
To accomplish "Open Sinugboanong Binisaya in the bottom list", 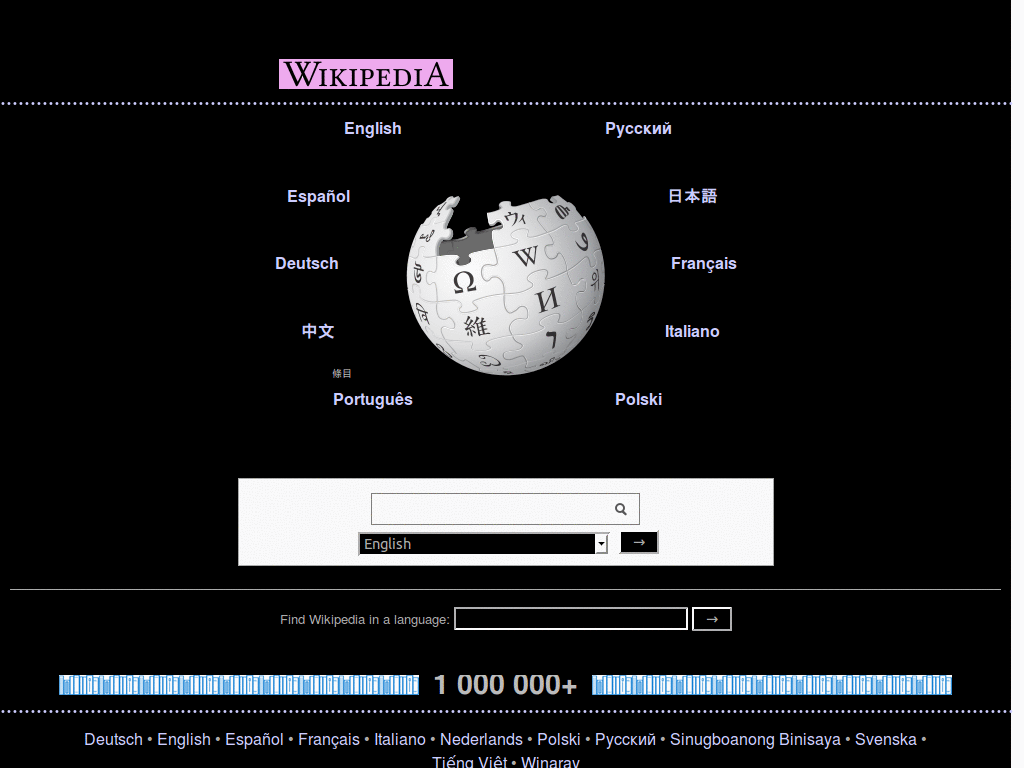I will click(x=756, y=739).
